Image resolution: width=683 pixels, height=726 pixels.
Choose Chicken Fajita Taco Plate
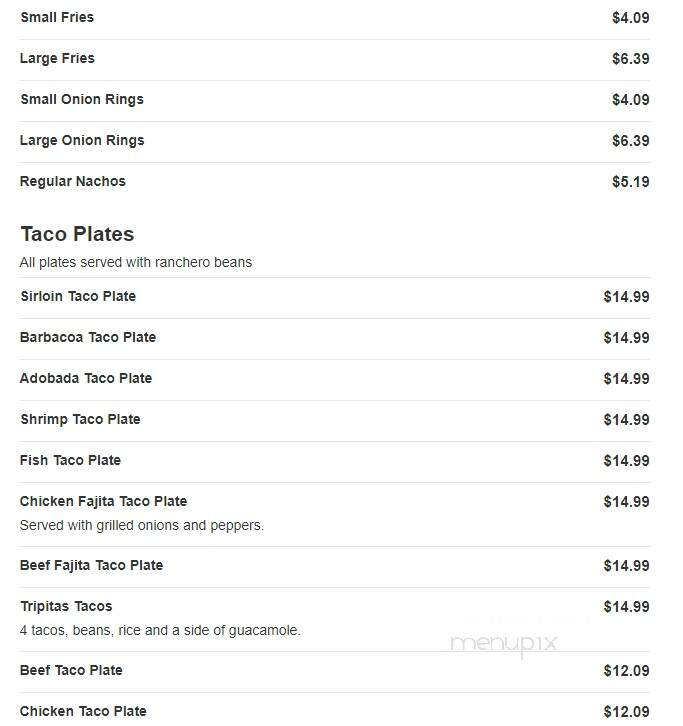coord(334,514)
